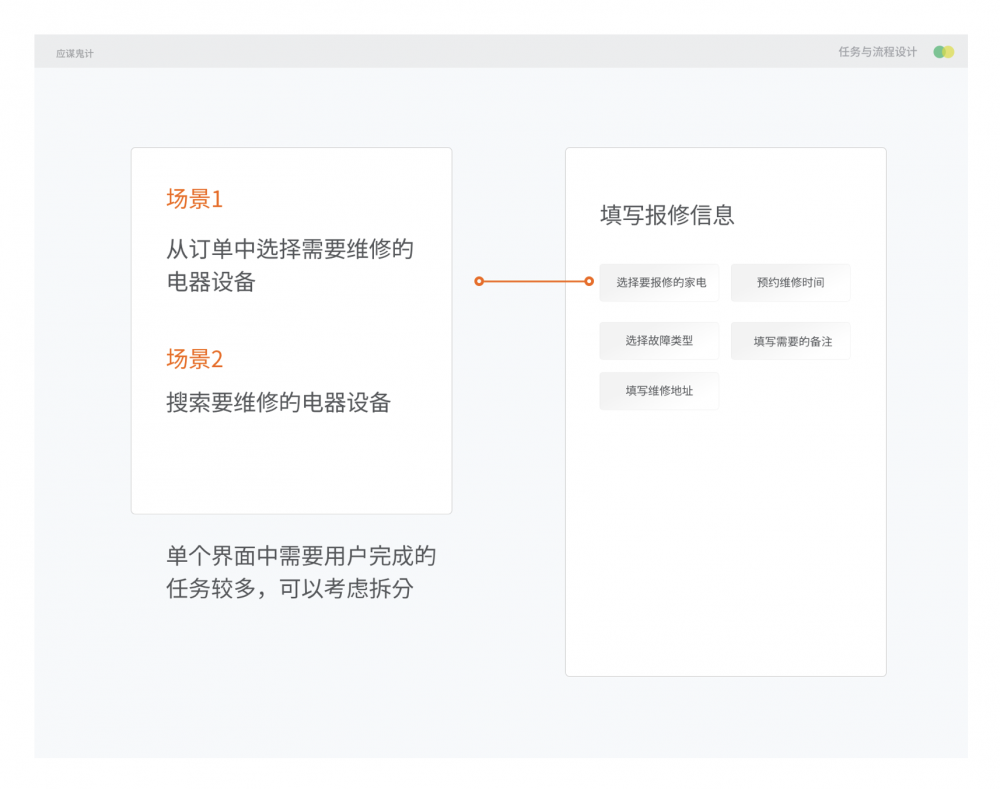Click the middle of the orange connector line
Screen dimensions: 1000x789
534,282
